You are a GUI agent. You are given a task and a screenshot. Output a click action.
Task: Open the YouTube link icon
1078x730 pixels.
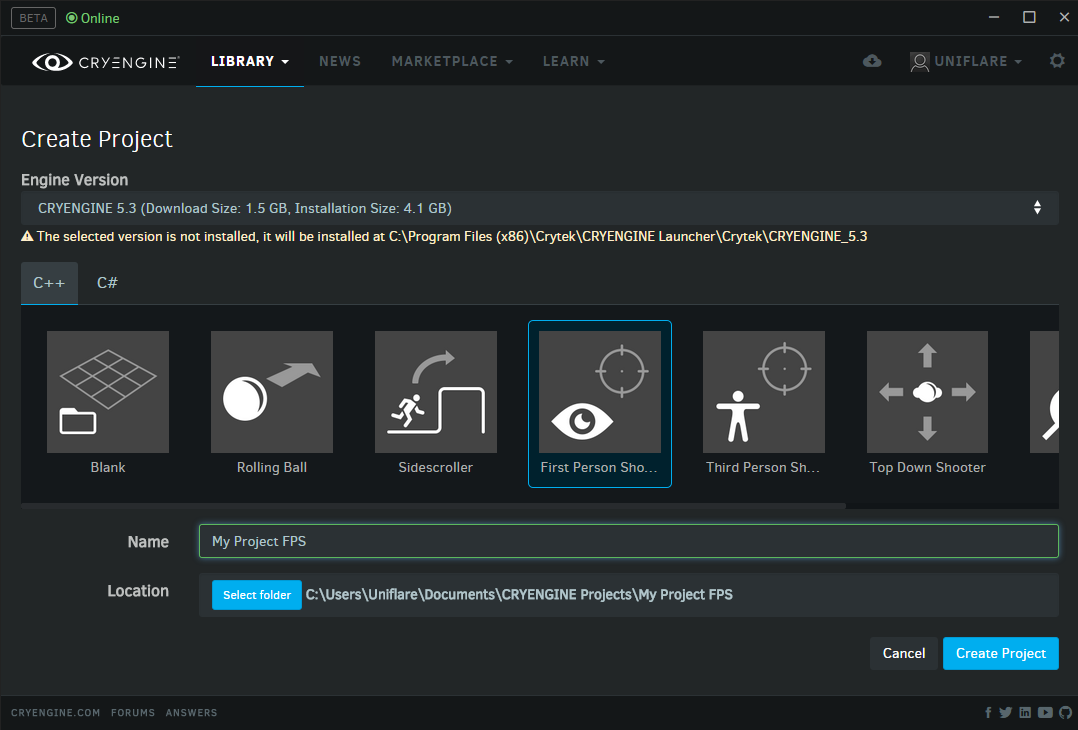pyautogui.click(x=1045, y=713)
